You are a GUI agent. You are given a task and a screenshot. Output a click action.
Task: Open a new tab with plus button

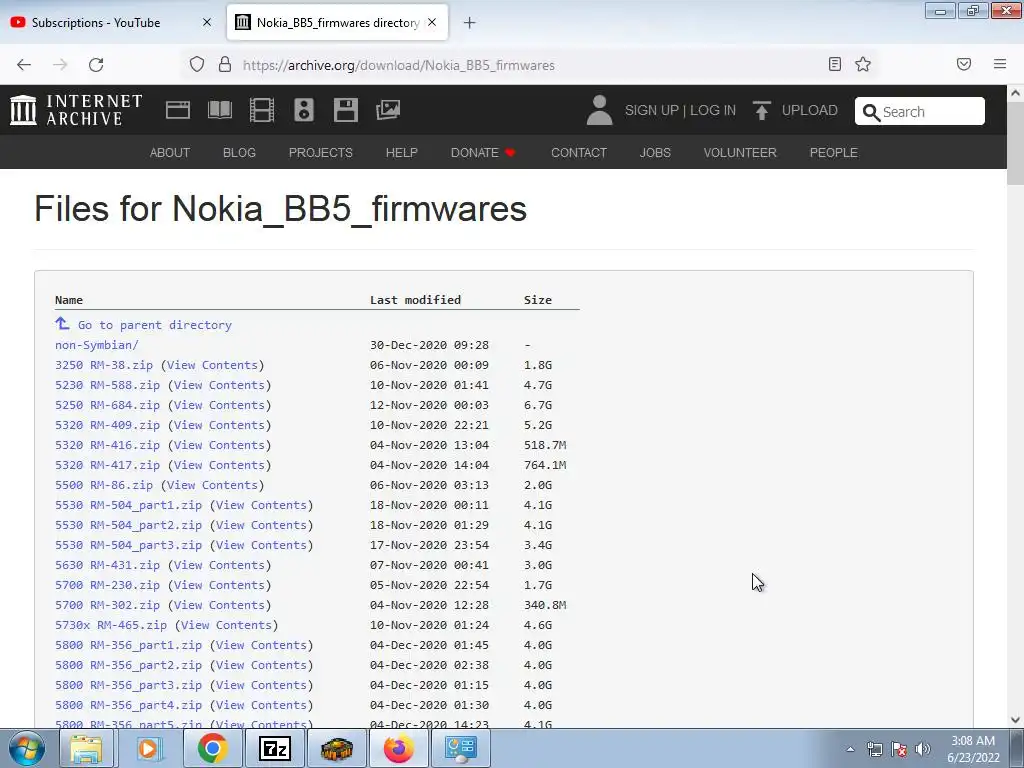(470, 23)
